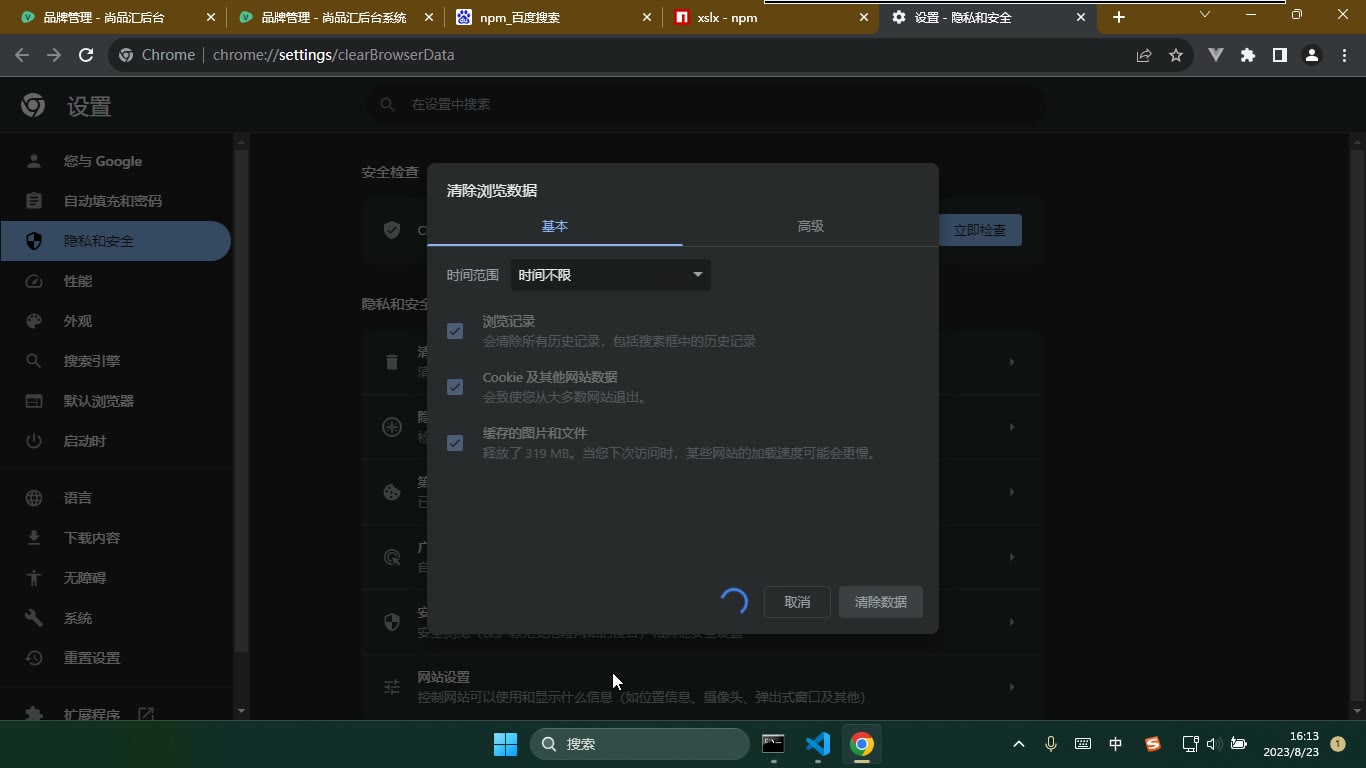1366x768 pixels.
Task: Click the Sogou input icon in tray
Action: [x=1153, y=744]
